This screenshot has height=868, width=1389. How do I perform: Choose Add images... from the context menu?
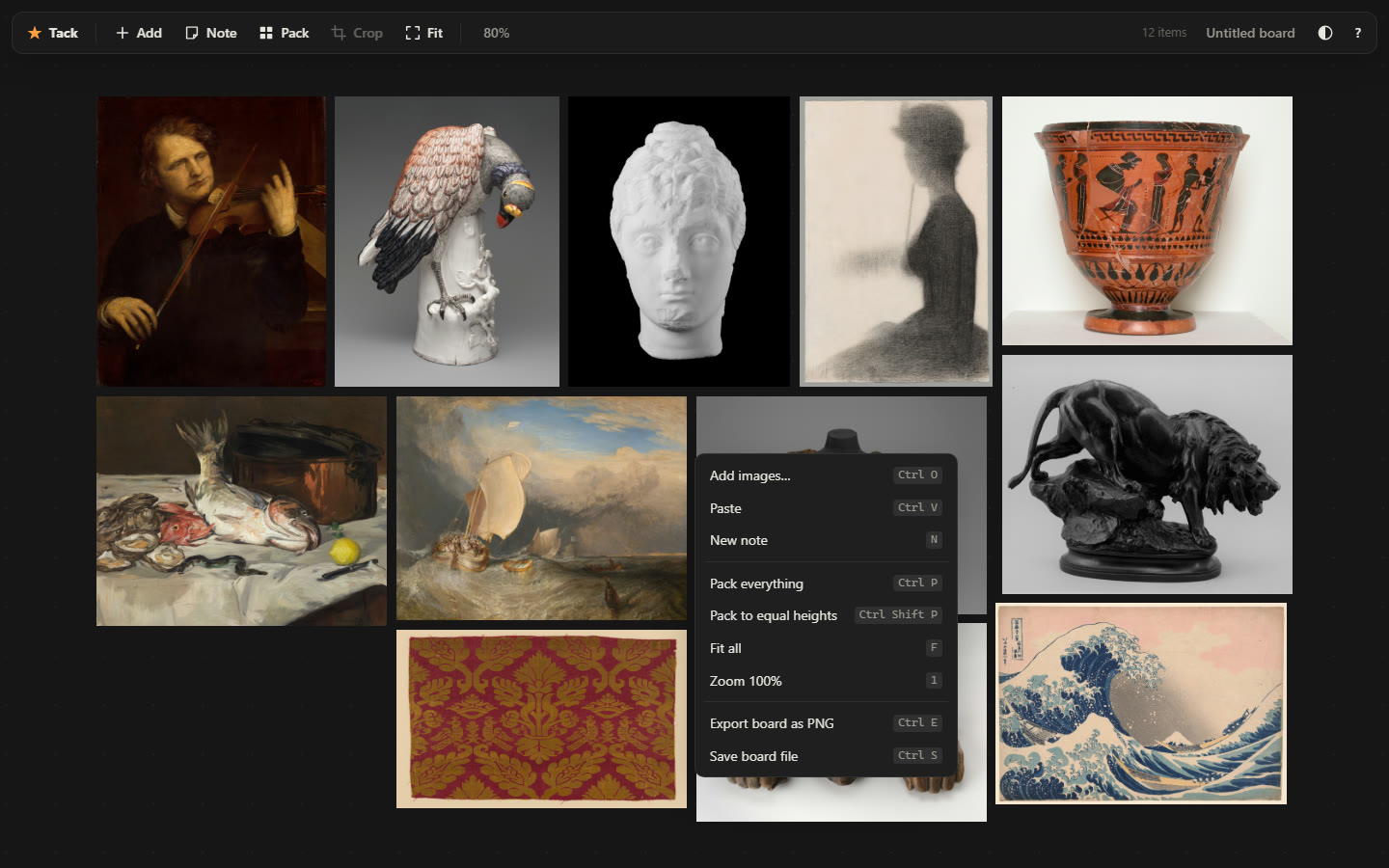coord(826,475)
